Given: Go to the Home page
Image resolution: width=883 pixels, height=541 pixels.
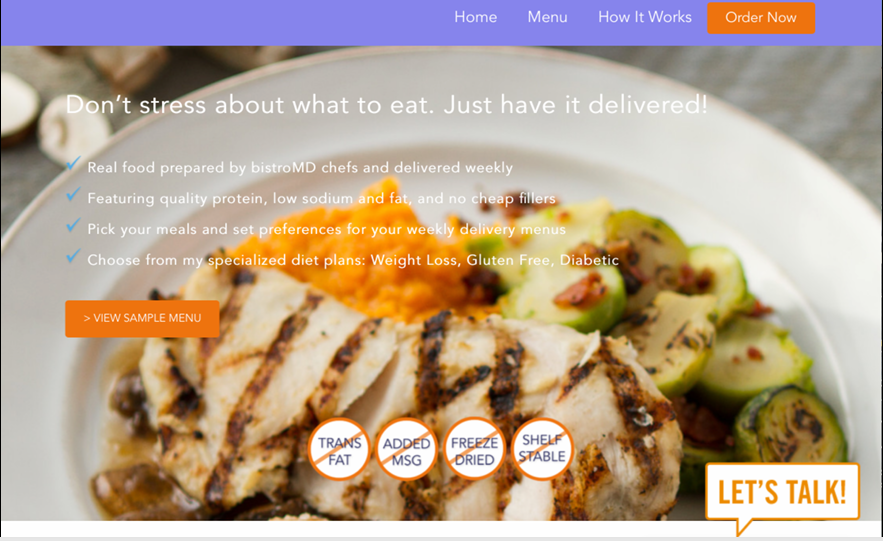Looking at the screenshot, I should 475,17.
